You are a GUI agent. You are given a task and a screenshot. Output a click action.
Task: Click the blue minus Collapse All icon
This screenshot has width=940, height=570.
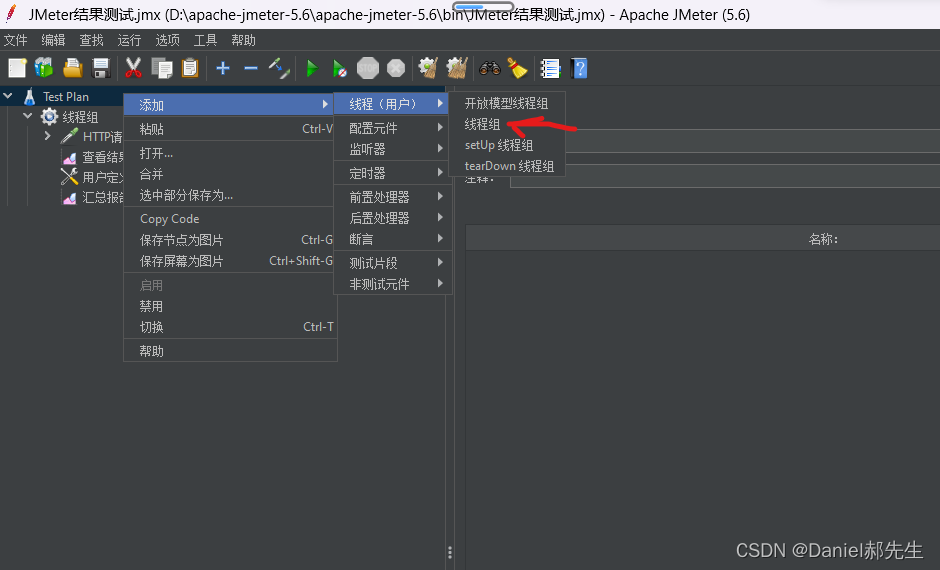tap(251, 68)
